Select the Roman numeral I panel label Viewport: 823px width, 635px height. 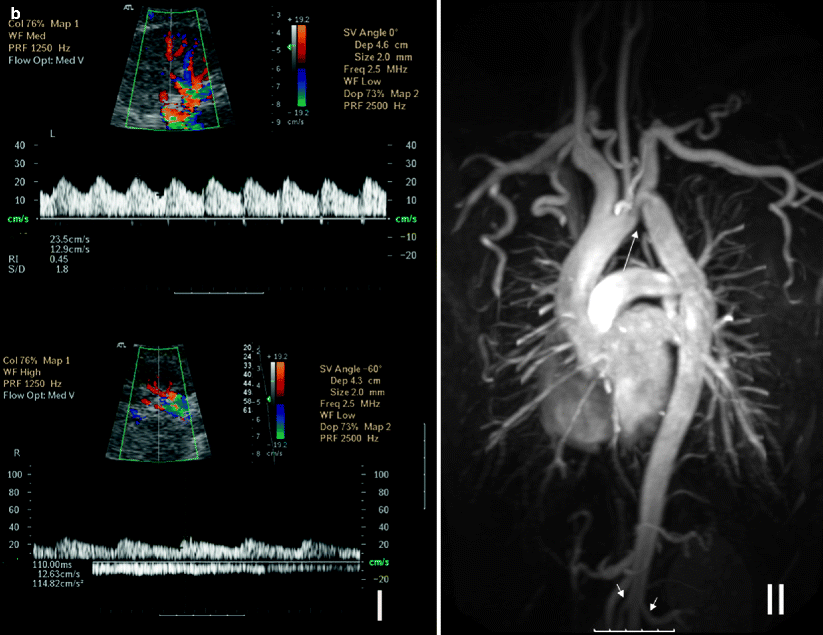379,606
